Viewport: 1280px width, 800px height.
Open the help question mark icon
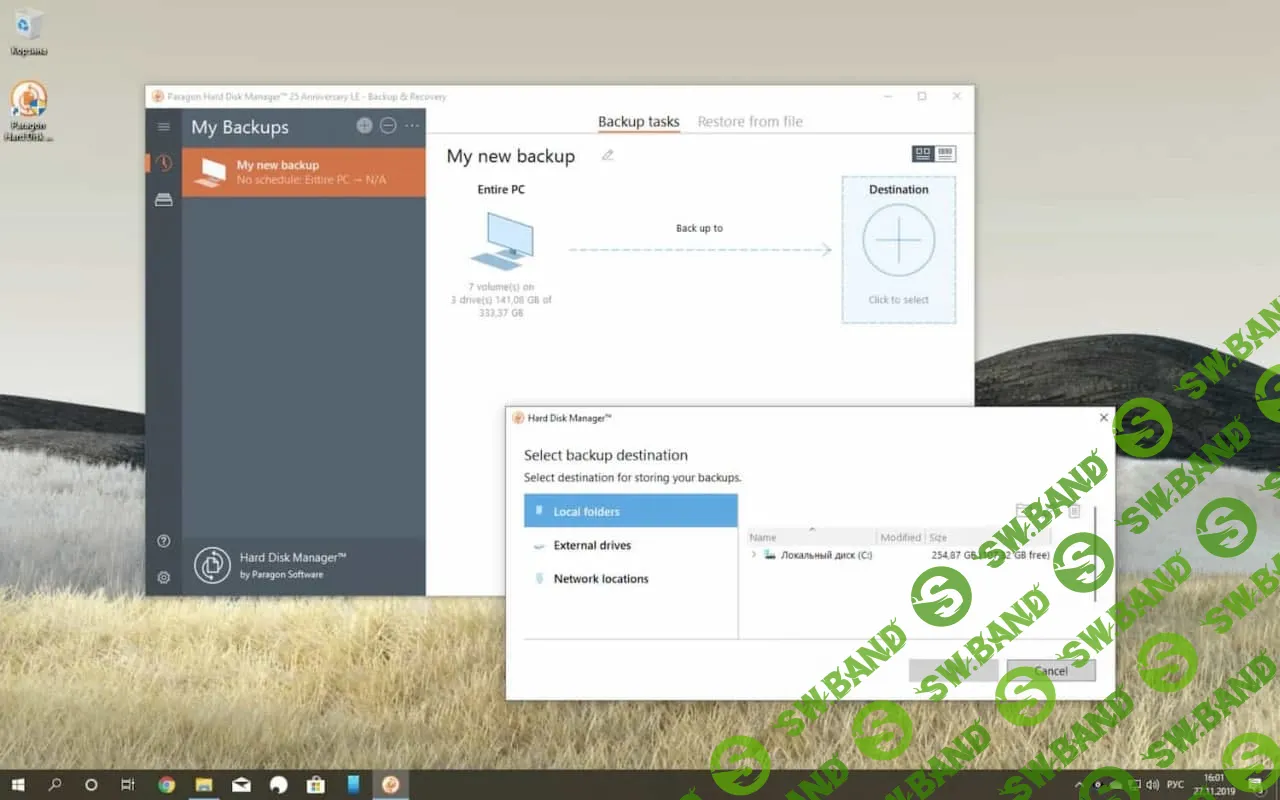click(163, 540)
